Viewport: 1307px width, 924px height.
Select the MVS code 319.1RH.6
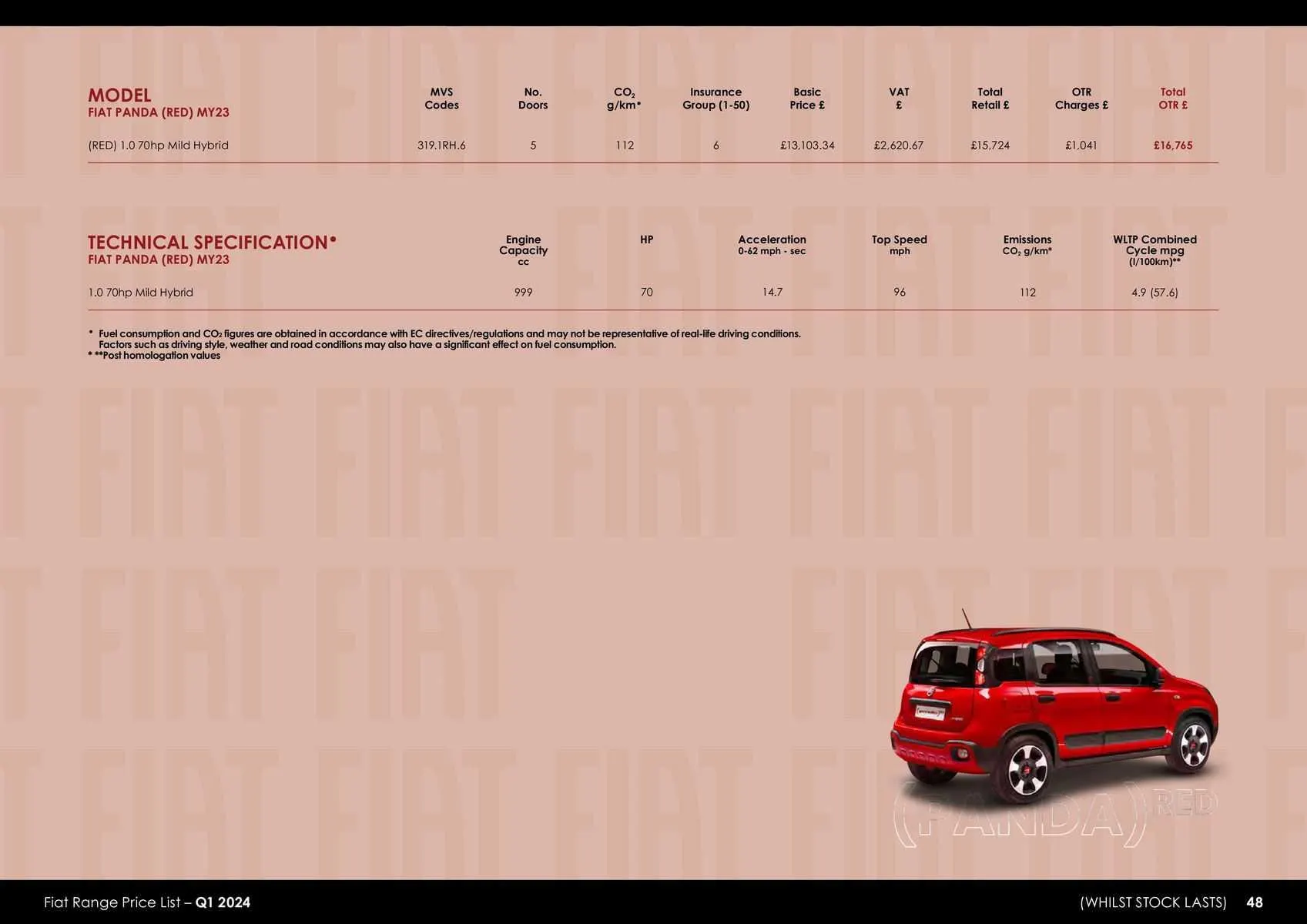point(441,145)
